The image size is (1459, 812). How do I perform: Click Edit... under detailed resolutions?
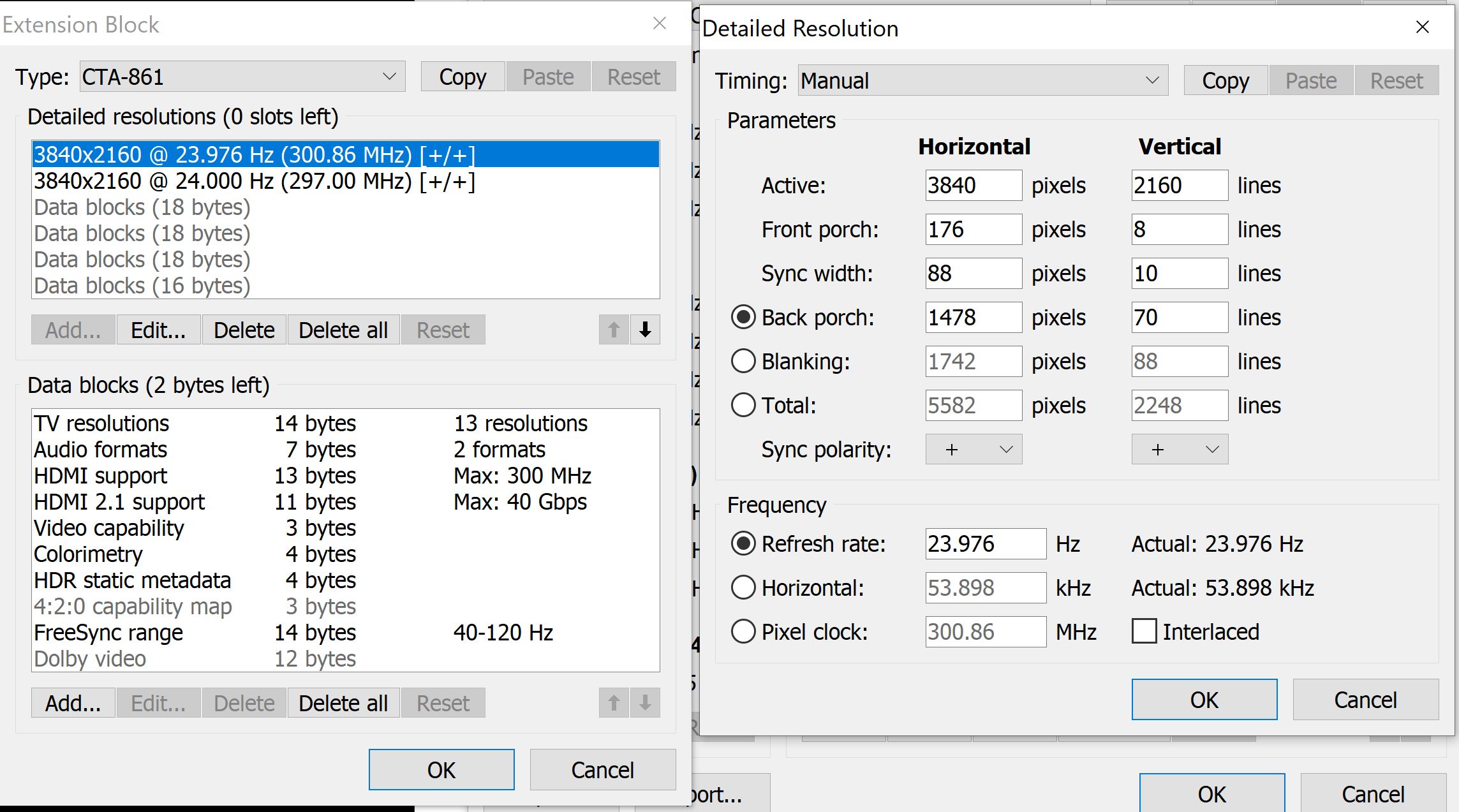pos(158,330)
